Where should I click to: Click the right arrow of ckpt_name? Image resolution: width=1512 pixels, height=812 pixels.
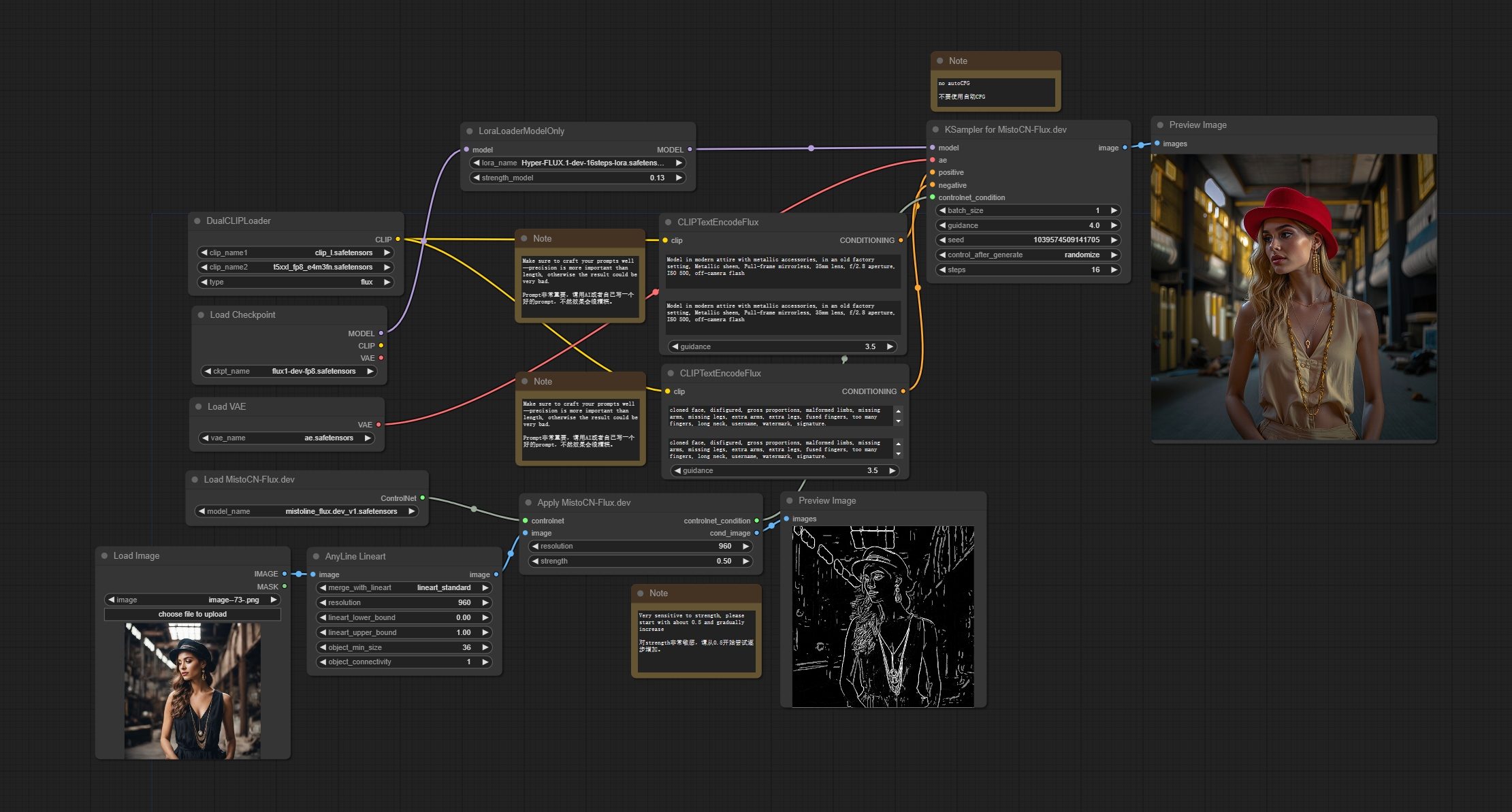(x=370, y=371)
